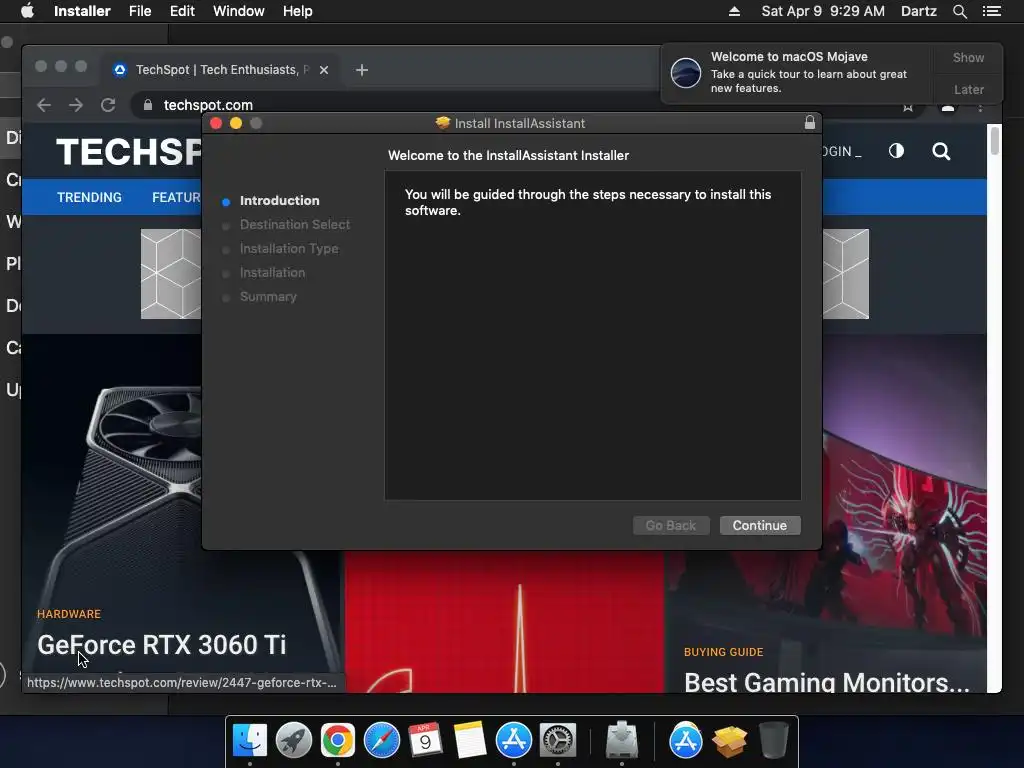Open App Store from the Dock
This screenshot has height=768, width=1024.
[x=514, y=741]
